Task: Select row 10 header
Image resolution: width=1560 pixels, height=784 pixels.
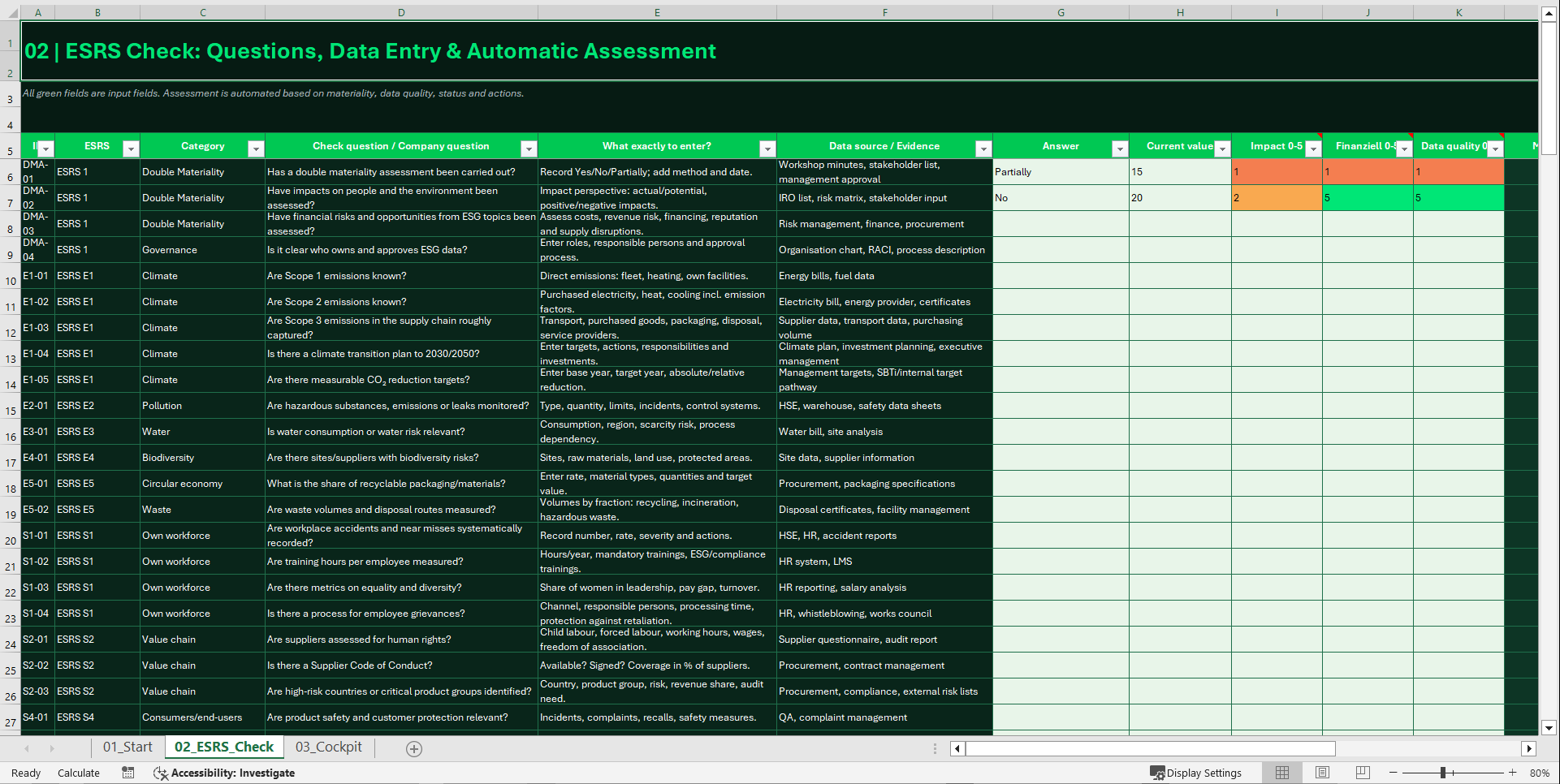Action: coord(10,276)
